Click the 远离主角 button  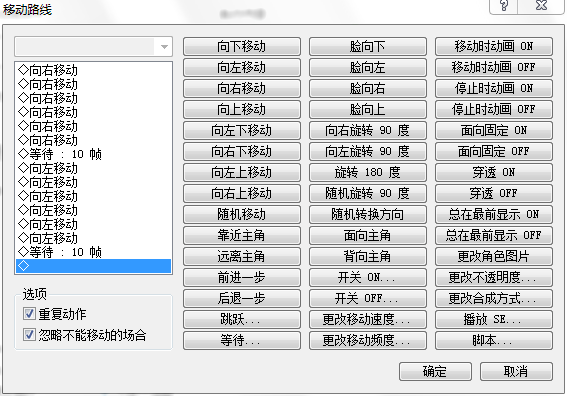(x=242, y=256)
